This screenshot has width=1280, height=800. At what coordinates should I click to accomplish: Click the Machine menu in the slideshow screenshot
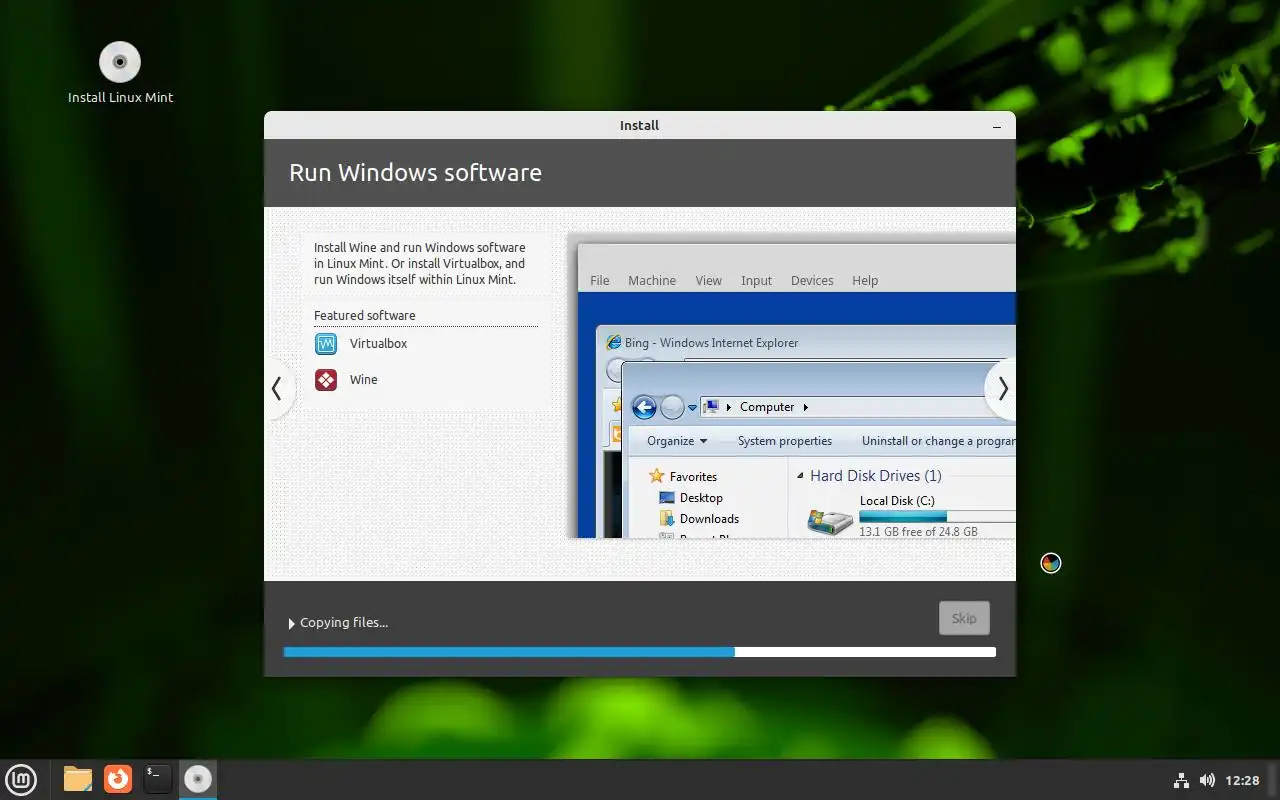click(x=652, y=281)
